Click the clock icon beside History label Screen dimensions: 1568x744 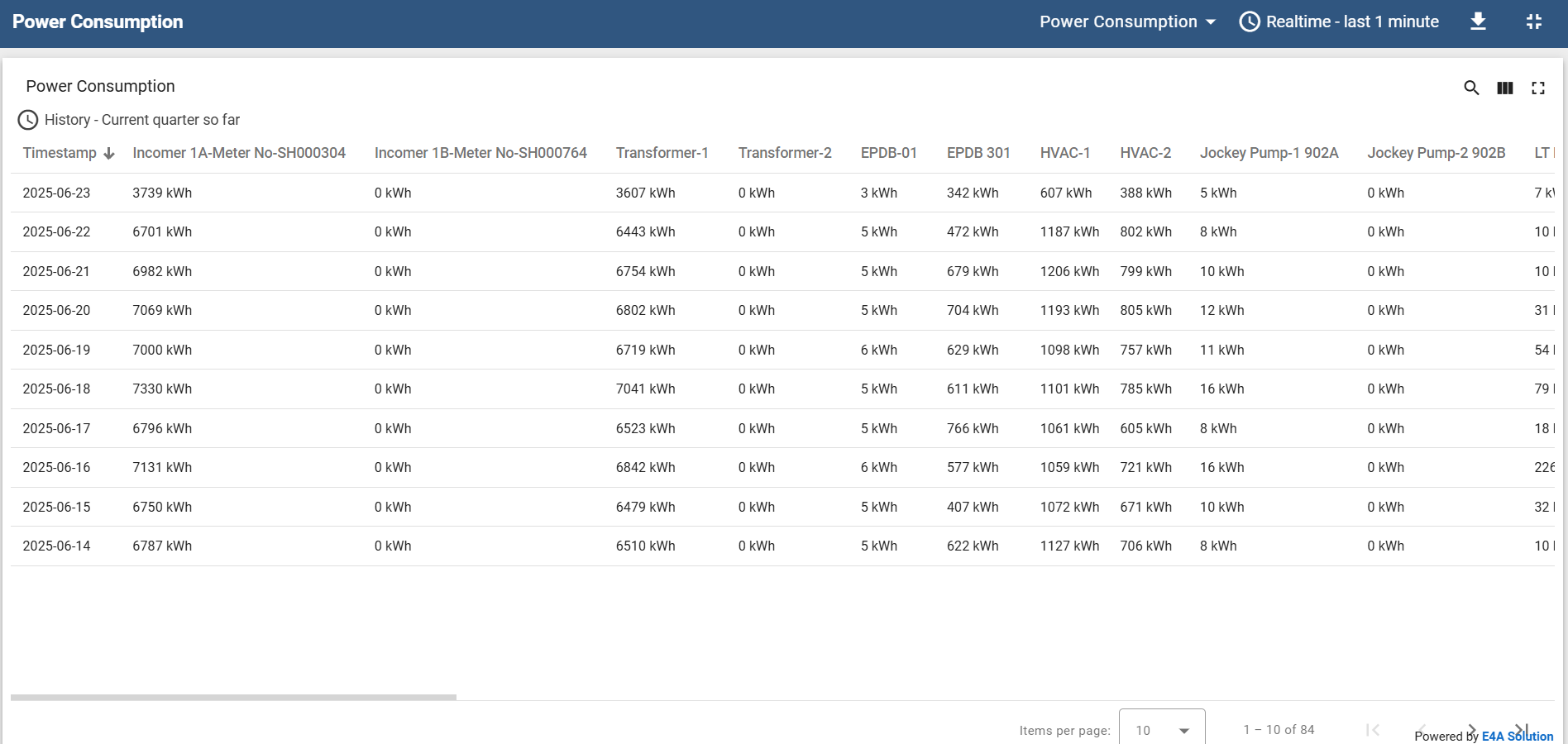(28, 120)
